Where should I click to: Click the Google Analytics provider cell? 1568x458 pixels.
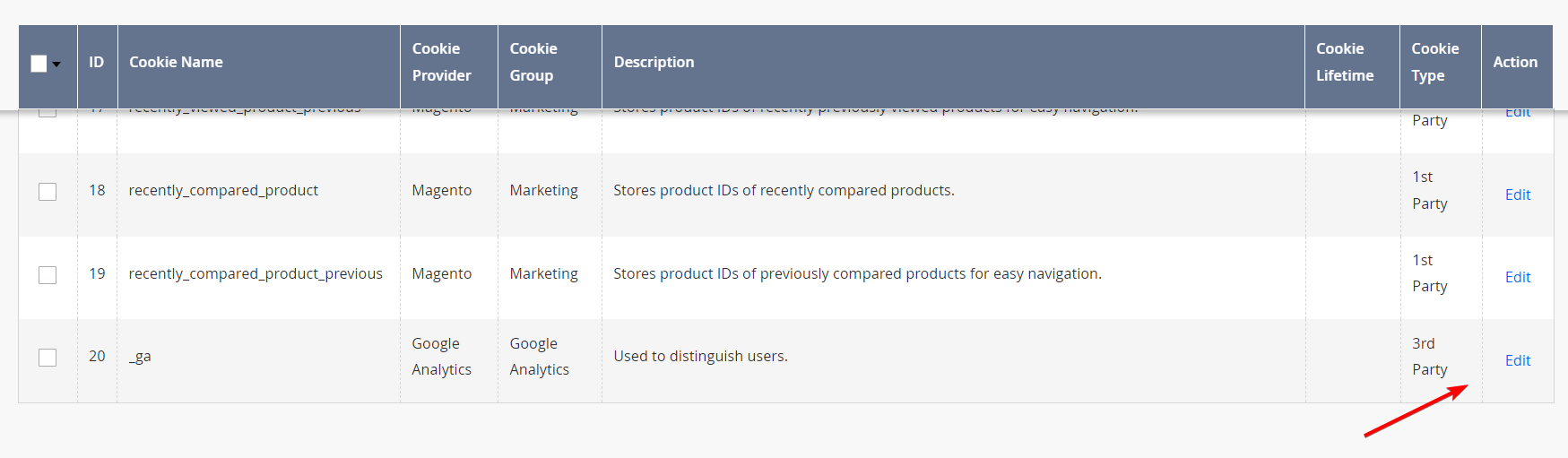[442, 357]
